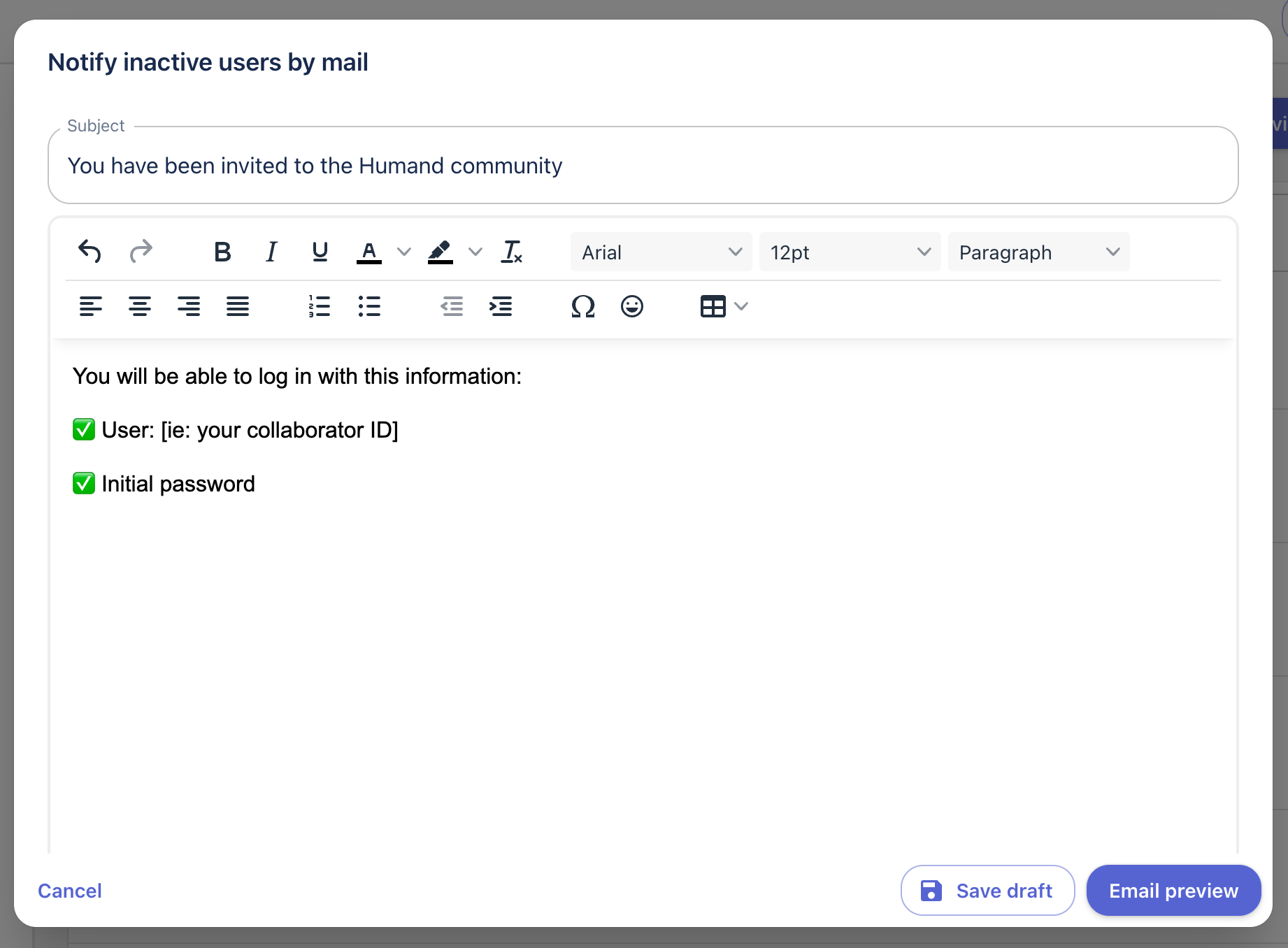Toggle italic text formatting
This screenshot has height=948, width=1288.
click(x=271, y=252)
